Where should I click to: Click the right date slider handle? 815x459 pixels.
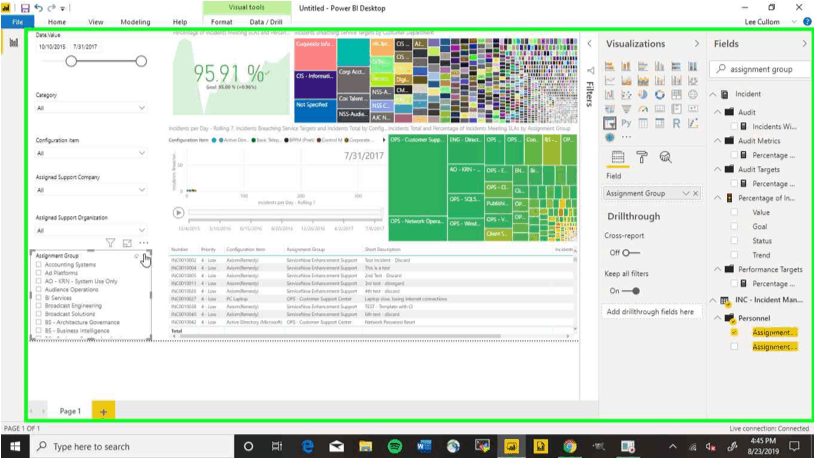[x=141, y=61]
